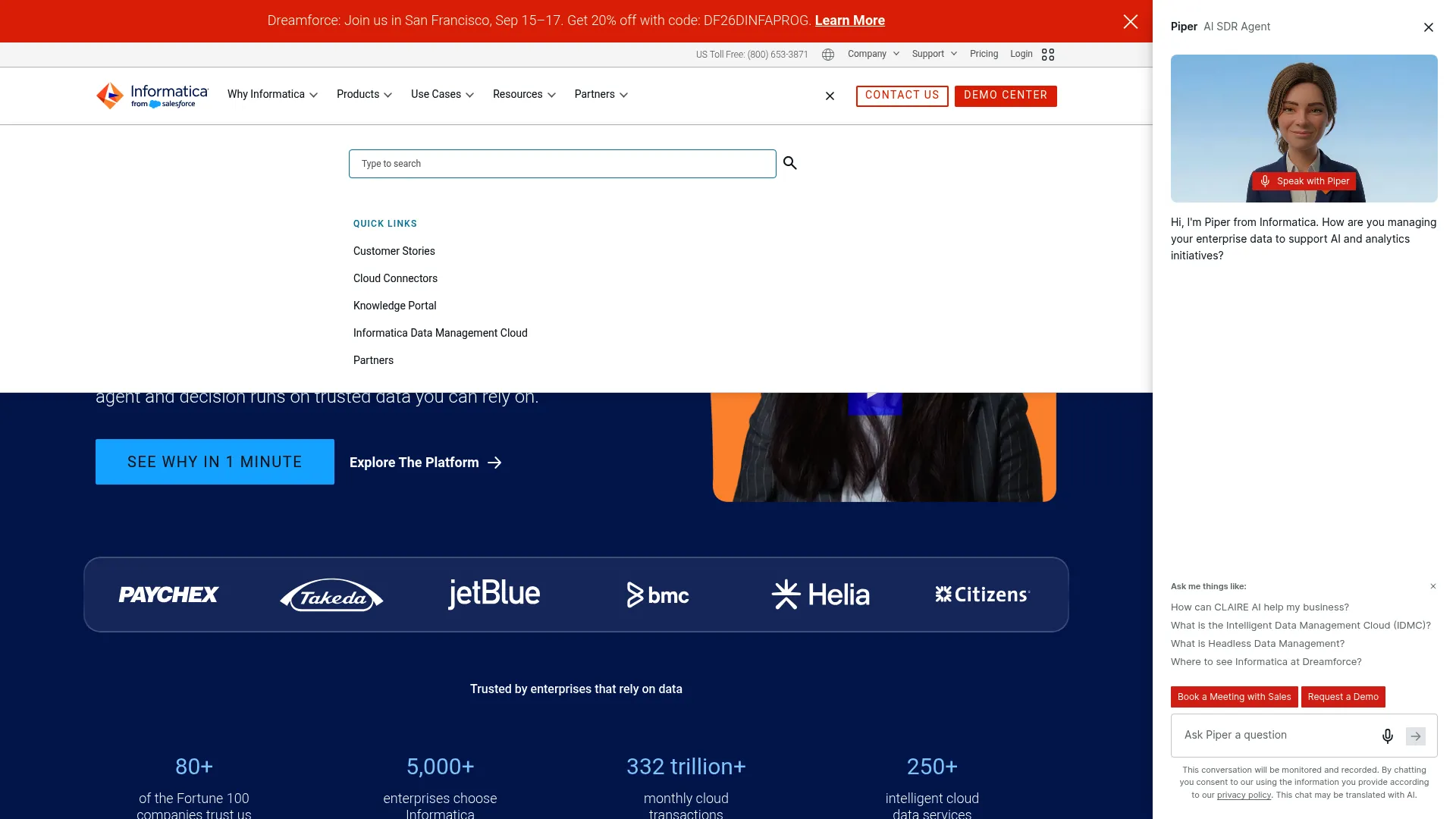Click the arrow icon beside Explore The Platform
Image resolution: width=1456 pixels, height=819 pixels.
[494, 463]
